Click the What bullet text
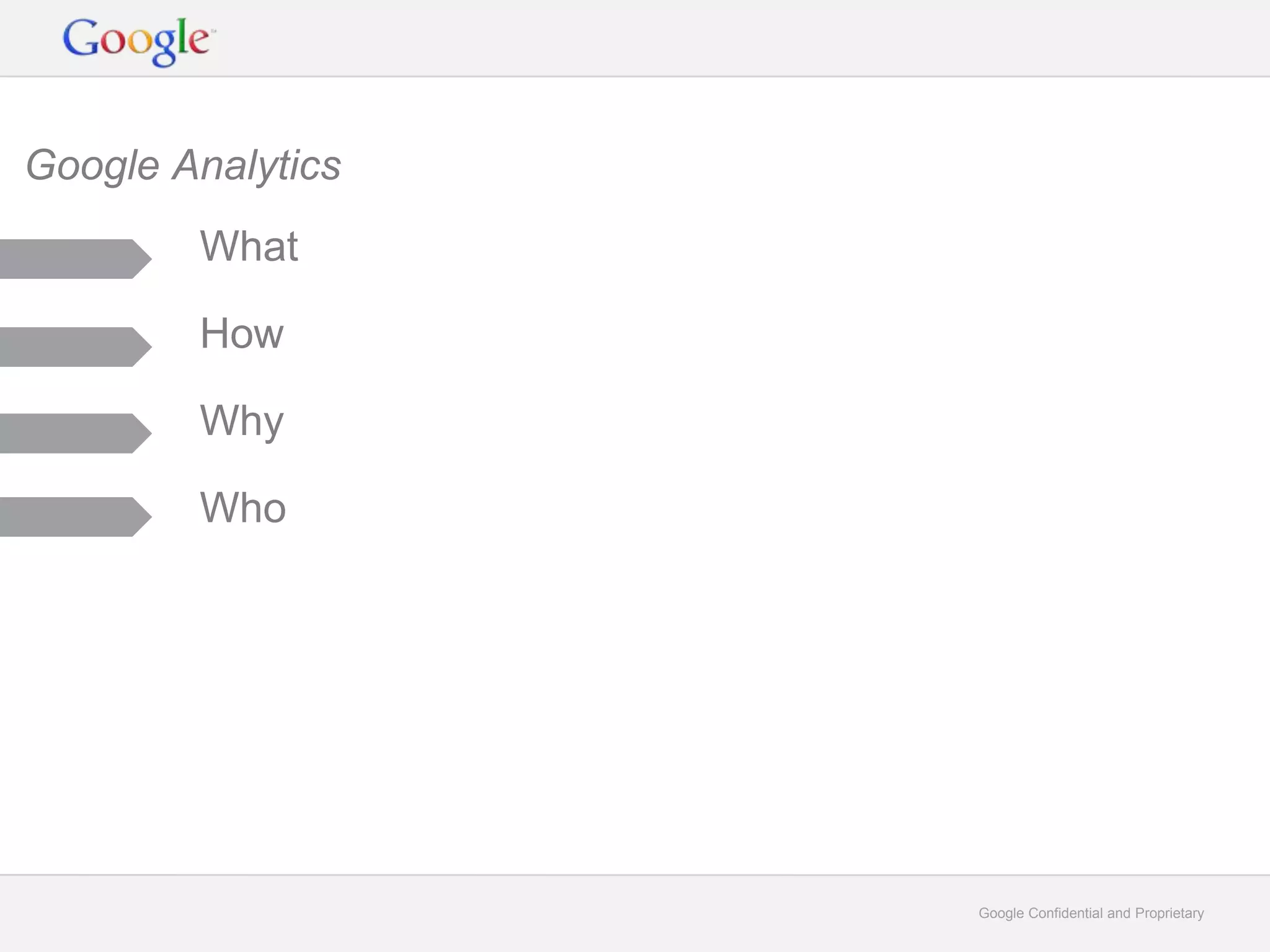1270x952 pixels. [249, 246]
